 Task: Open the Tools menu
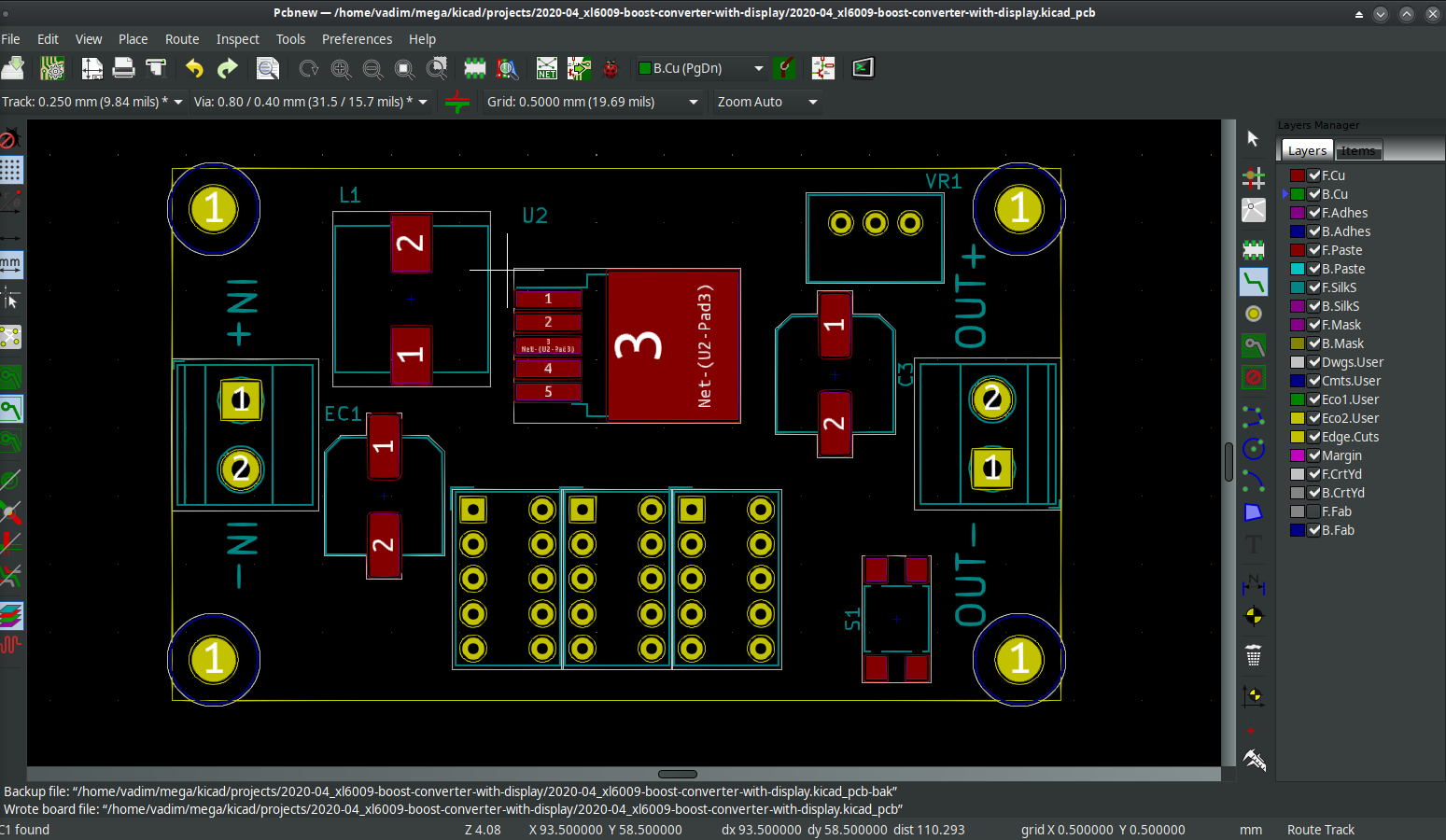pyautogui.click(x=290, y=39)
